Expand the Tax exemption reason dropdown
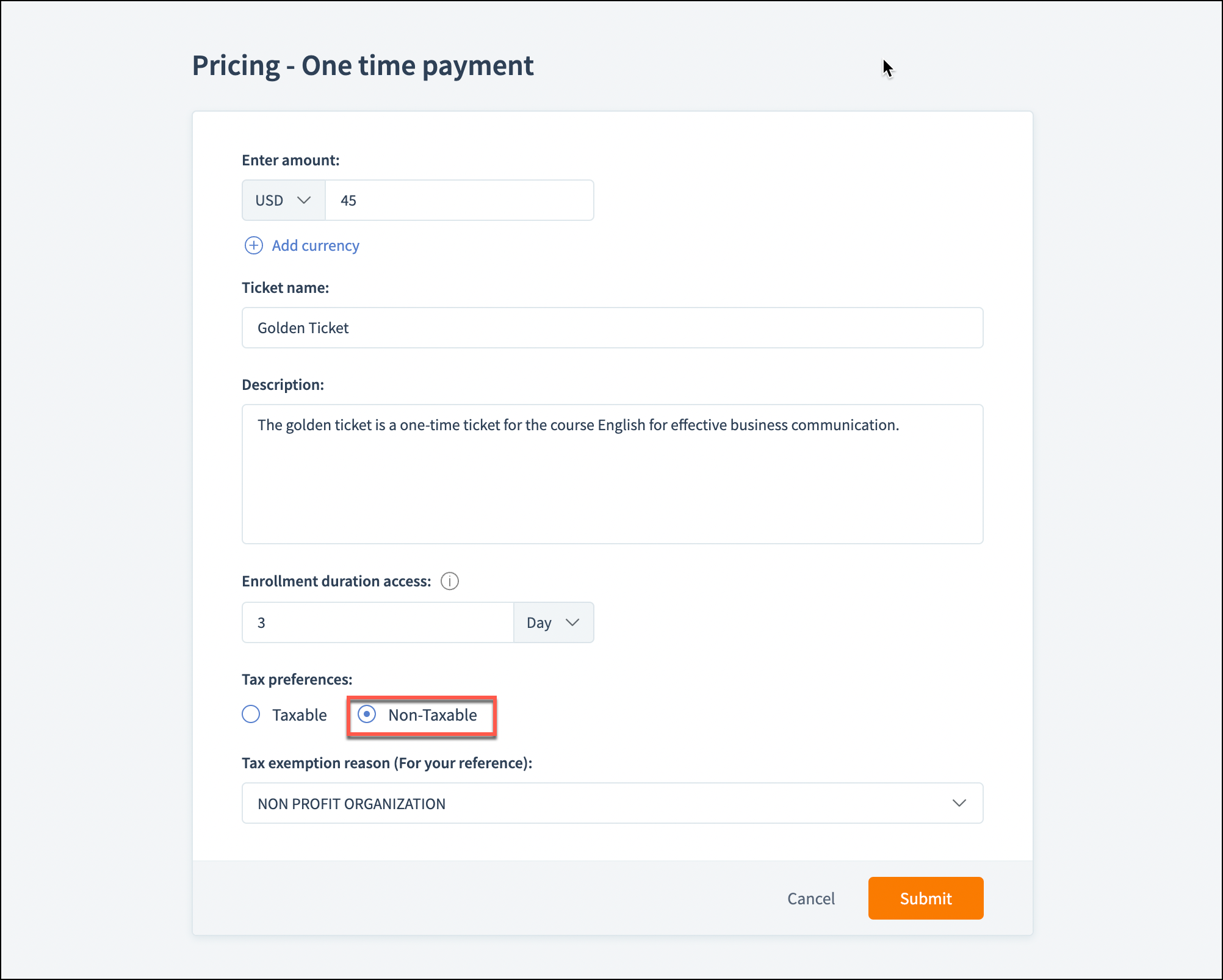The height and width of the screenshot is (980, 1223). tap(612, 803)
